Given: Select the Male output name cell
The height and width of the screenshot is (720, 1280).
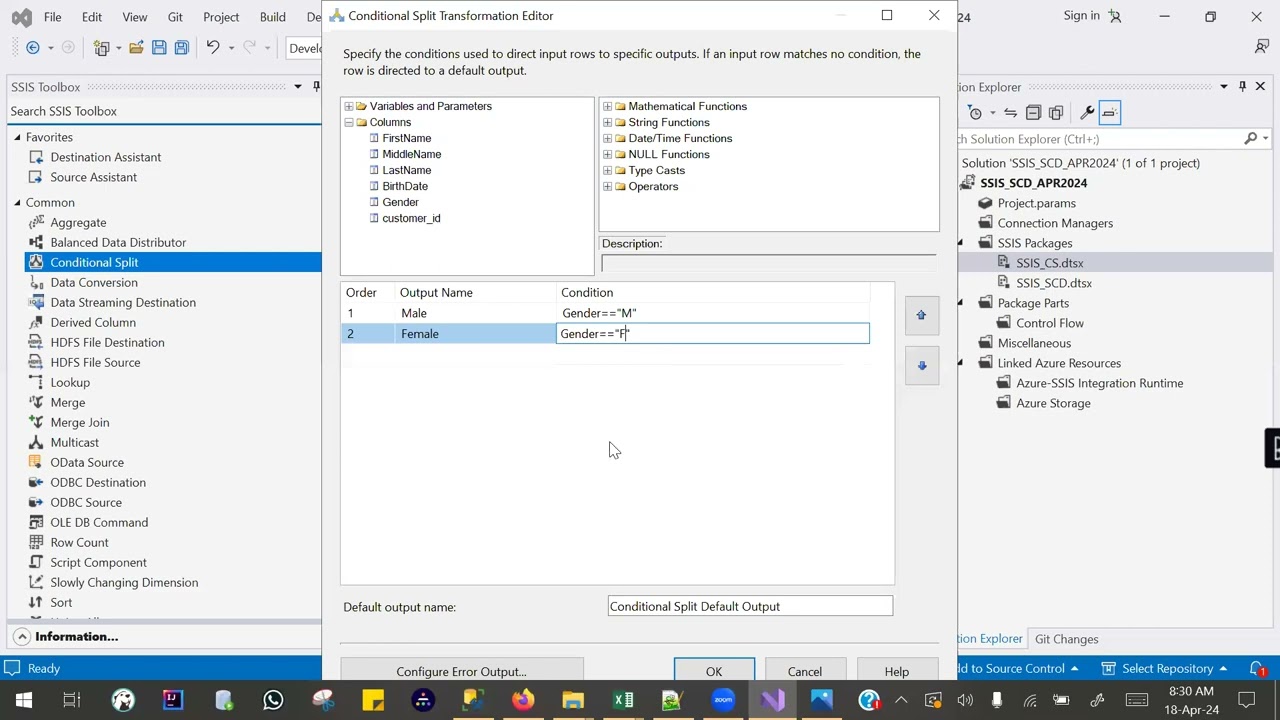Looking at the screenshot, I should click(x=476, y=313).
